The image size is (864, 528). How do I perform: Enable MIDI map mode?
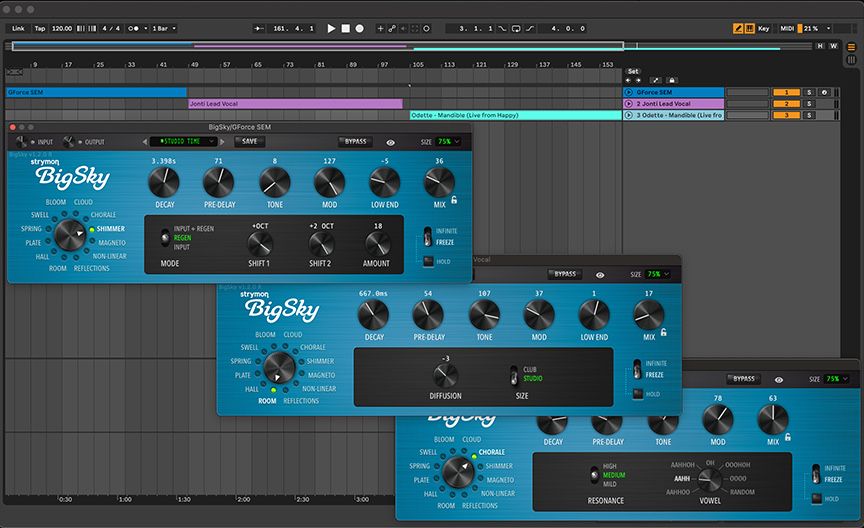point(787,28)
